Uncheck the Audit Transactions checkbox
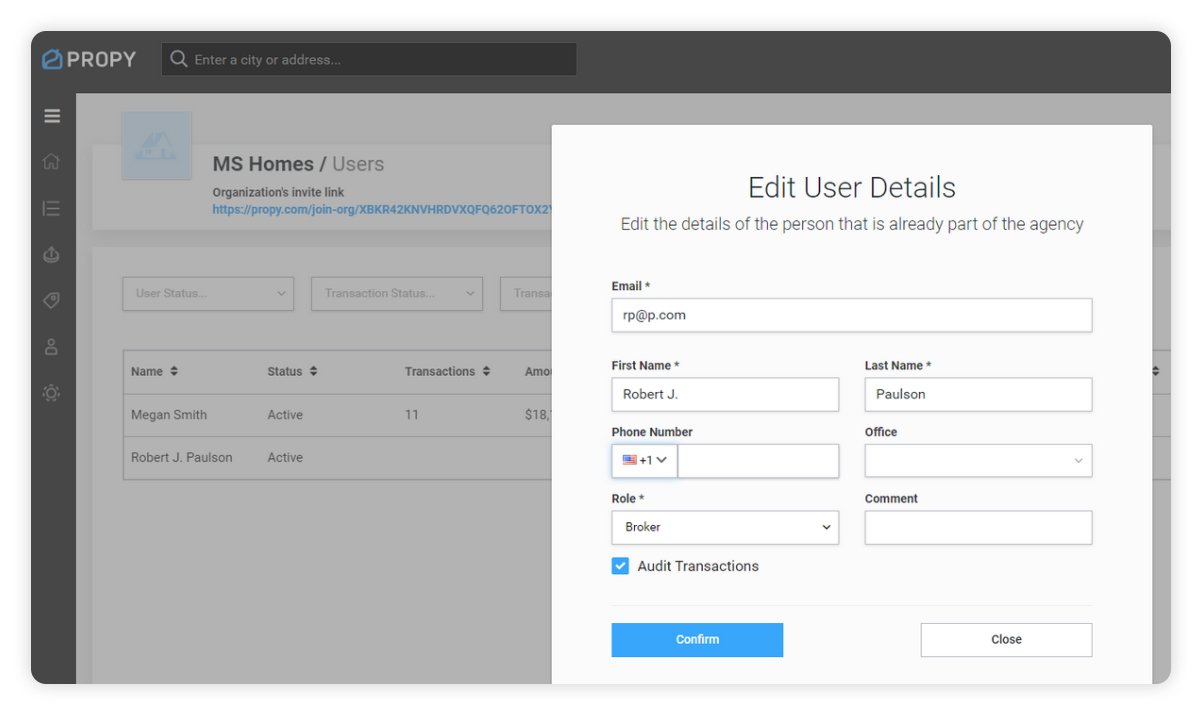Image resolution: width=1200 pixels, height=715 pixels. pos(620,565)
